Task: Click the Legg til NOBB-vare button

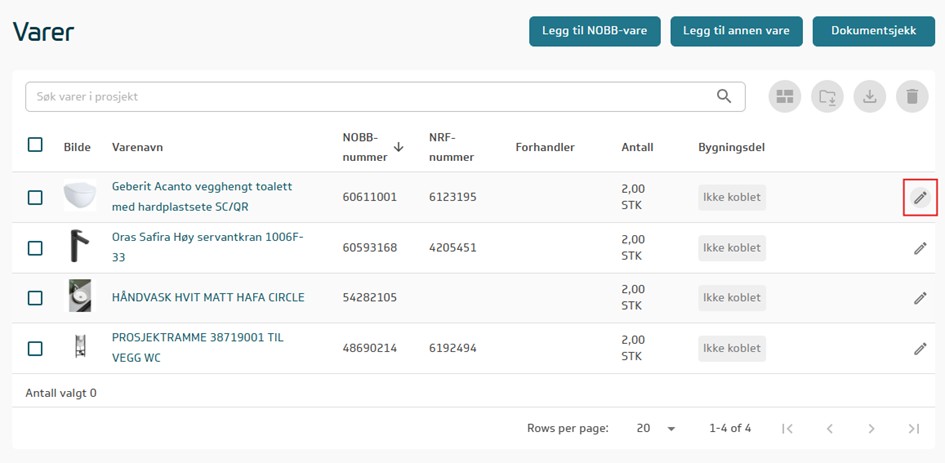Action: coord(595,31)
